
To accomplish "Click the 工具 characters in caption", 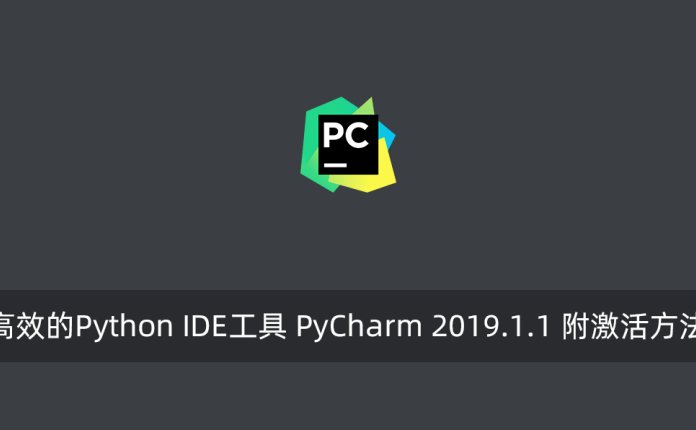I will 258,326.
